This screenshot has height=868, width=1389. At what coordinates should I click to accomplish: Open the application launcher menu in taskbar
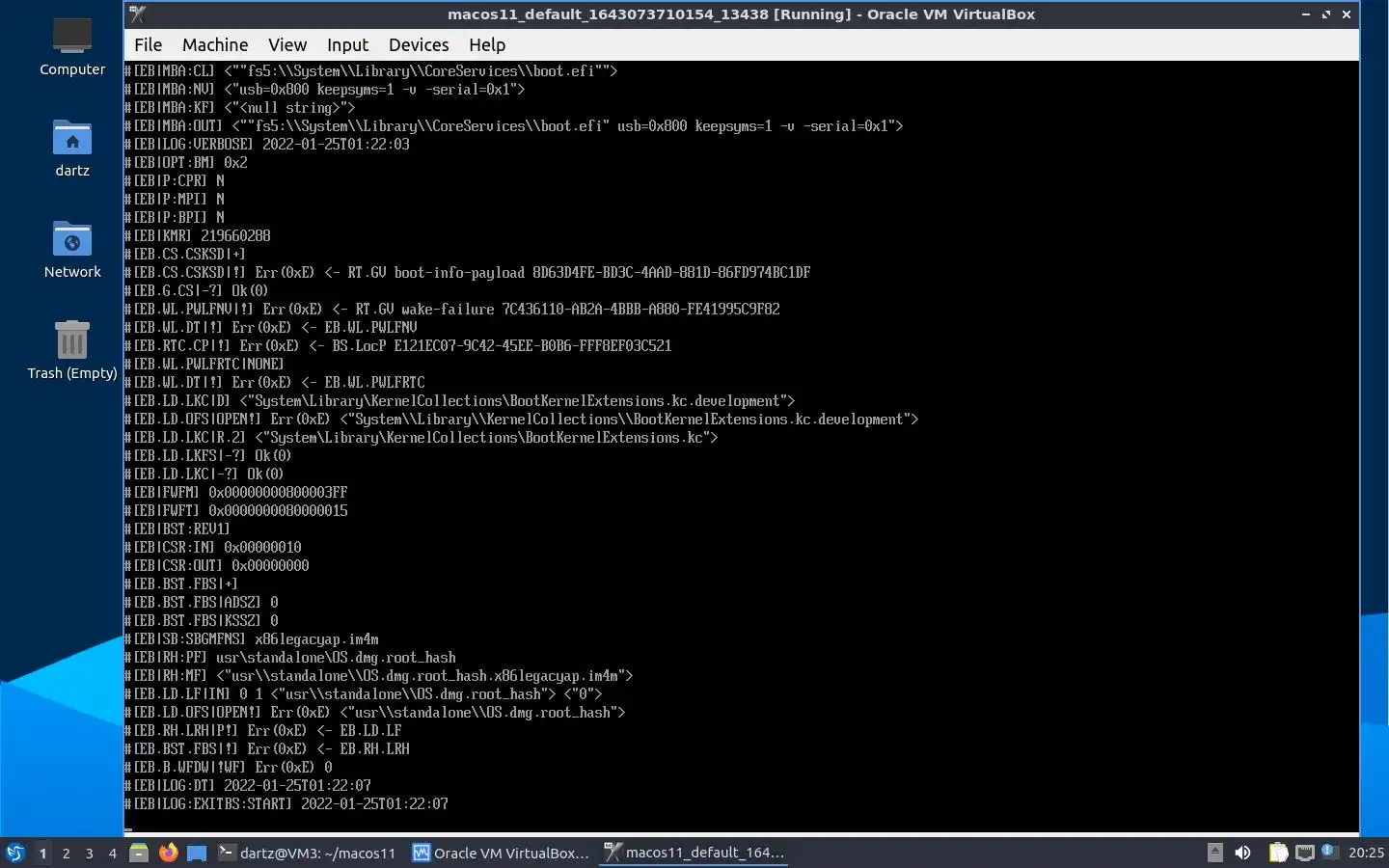pos(15,853)
